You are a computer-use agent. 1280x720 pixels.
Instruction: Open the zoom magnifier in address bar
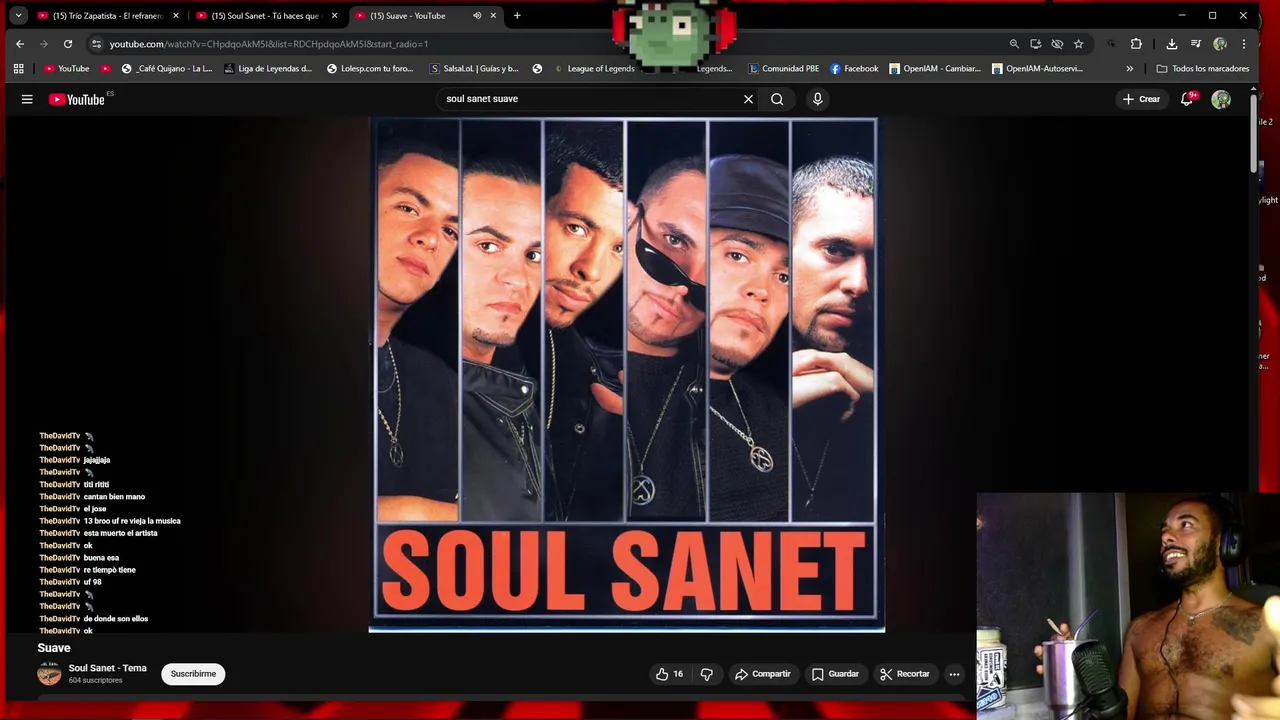coord(1014,44)
